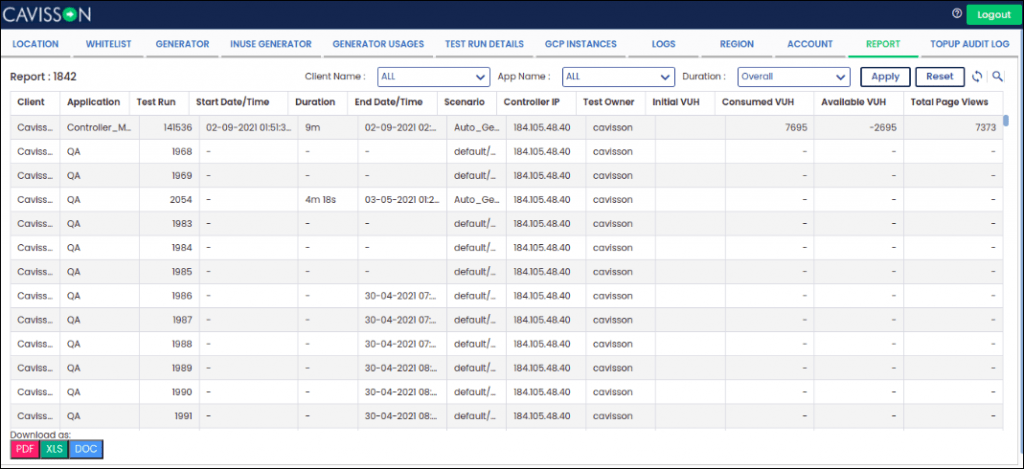
Task: Select test run 1986 cell
Action: (170, 295)
